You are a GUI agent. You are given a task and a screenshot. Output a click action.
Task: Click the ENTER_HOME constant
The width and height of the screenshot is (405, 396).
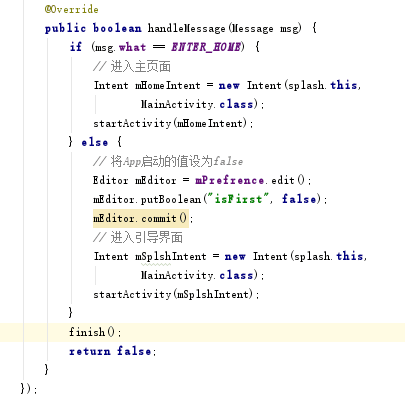click(206, 47)
